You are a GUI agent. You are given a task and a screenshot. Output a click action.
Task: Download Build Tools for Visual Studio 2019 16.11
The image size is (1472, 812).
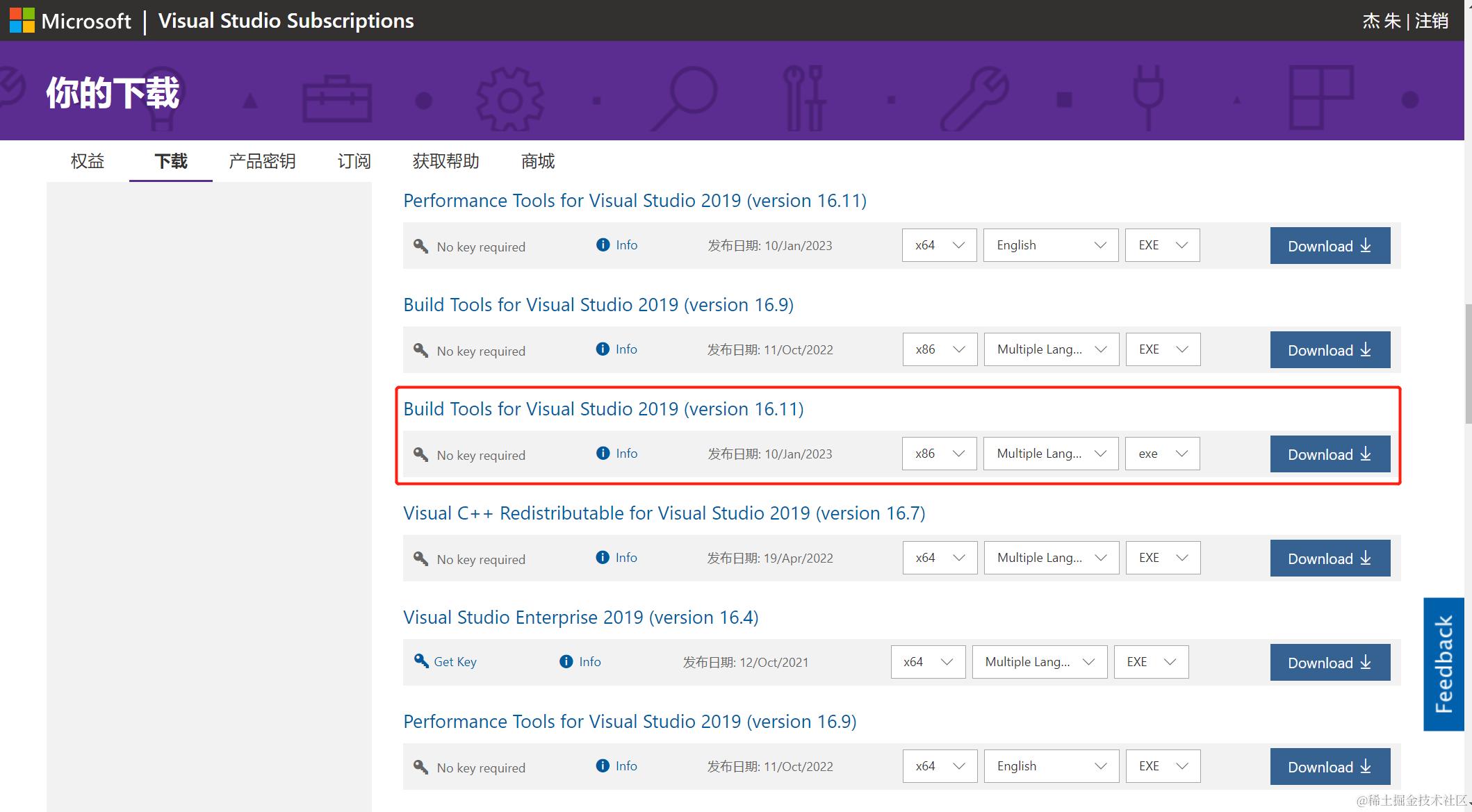tap(1330, 454)
